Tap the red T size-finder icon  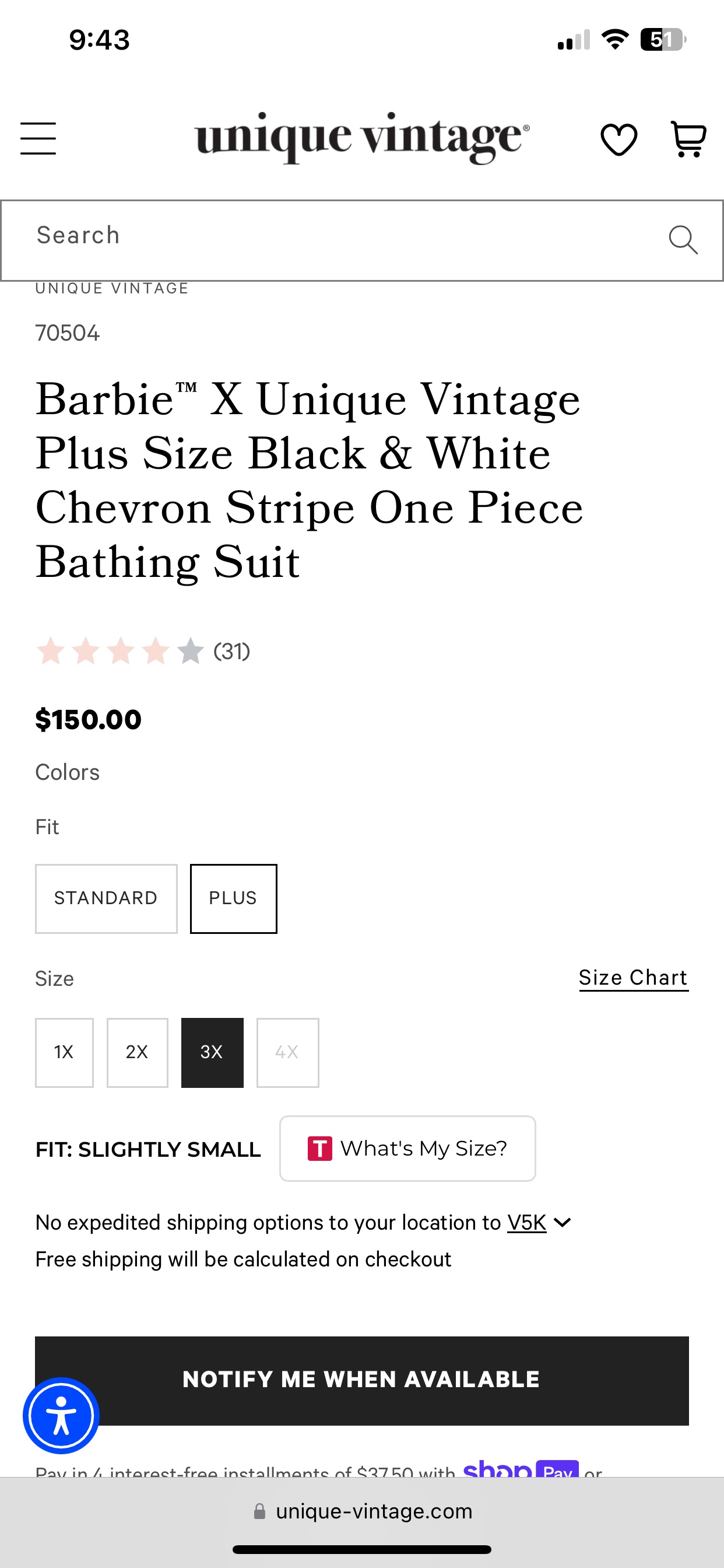point(320,1149)
